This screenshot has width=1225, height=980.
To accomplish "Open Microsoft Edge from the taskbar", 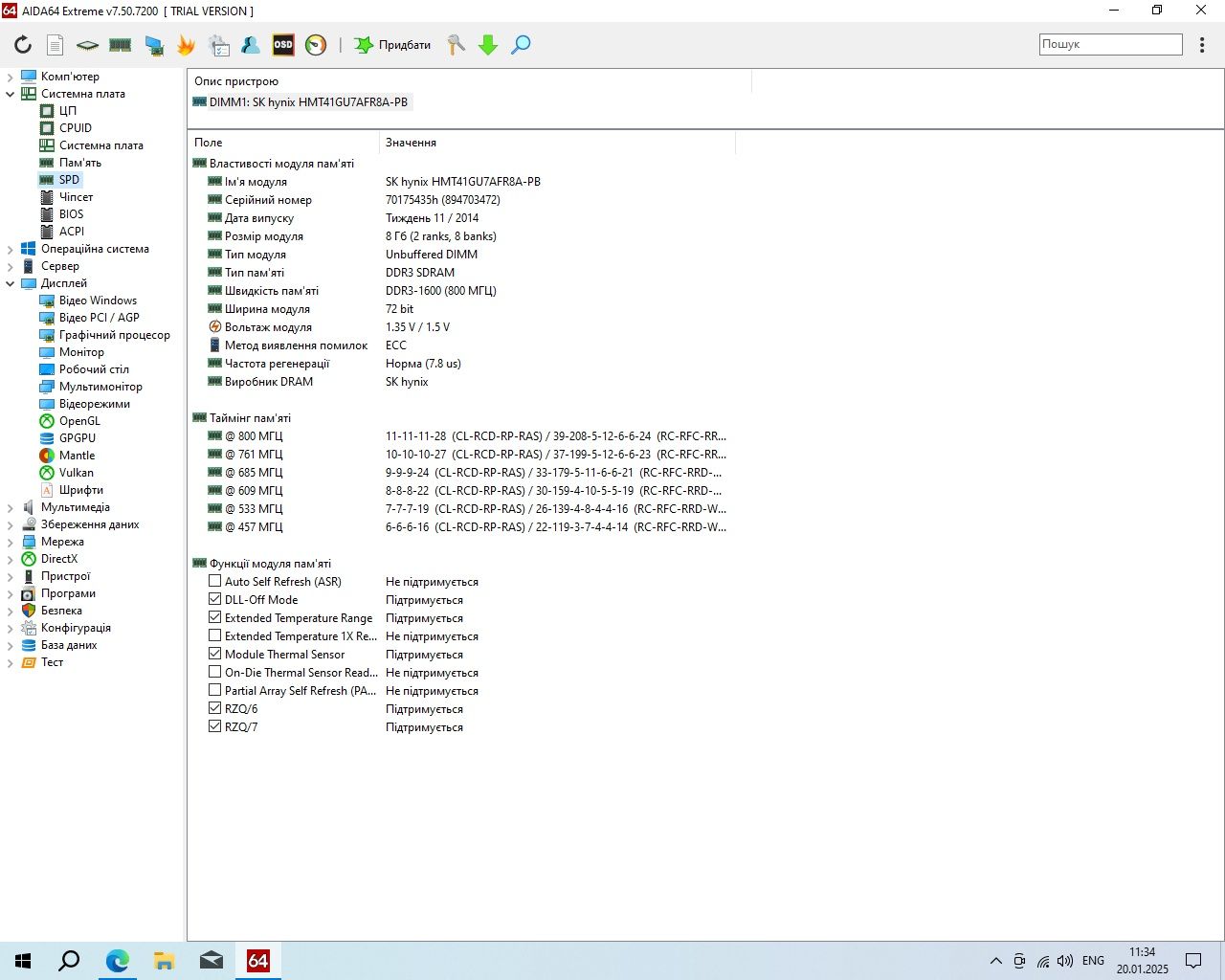I will click(117, 960).
